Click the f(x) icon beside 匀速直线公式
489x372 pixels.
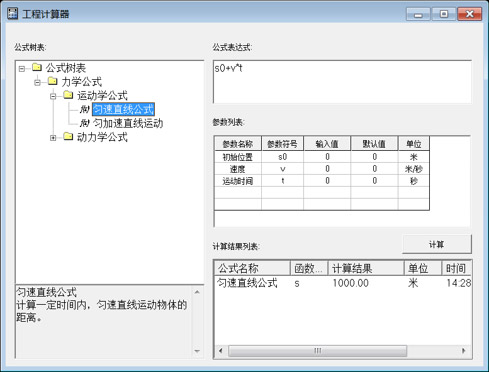pyautogui.click(x=85, y=109)
